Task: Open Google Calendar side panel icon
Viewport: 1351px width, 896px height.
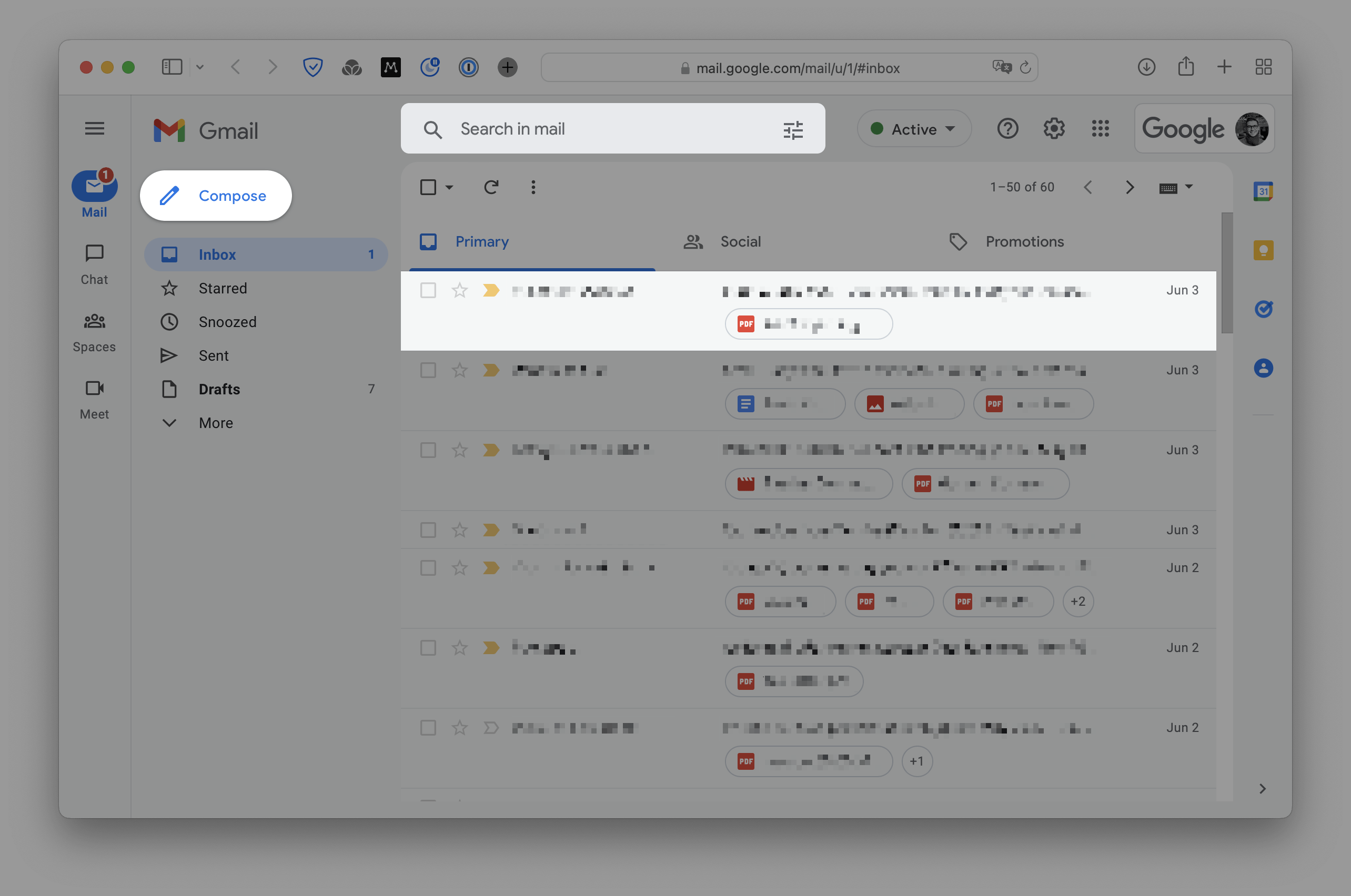Action: (x=1263, y=191)
